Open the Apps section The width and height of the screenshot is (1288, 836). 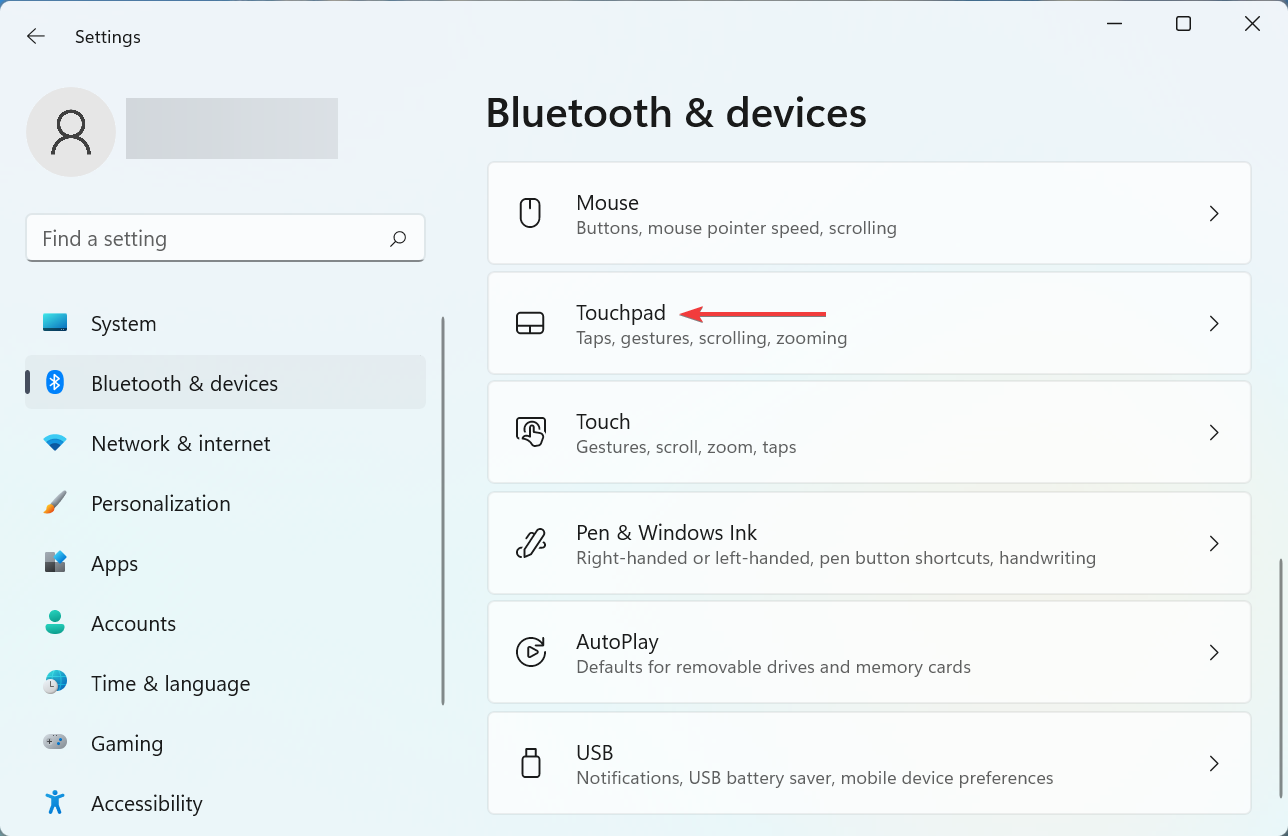click(114, 563)
